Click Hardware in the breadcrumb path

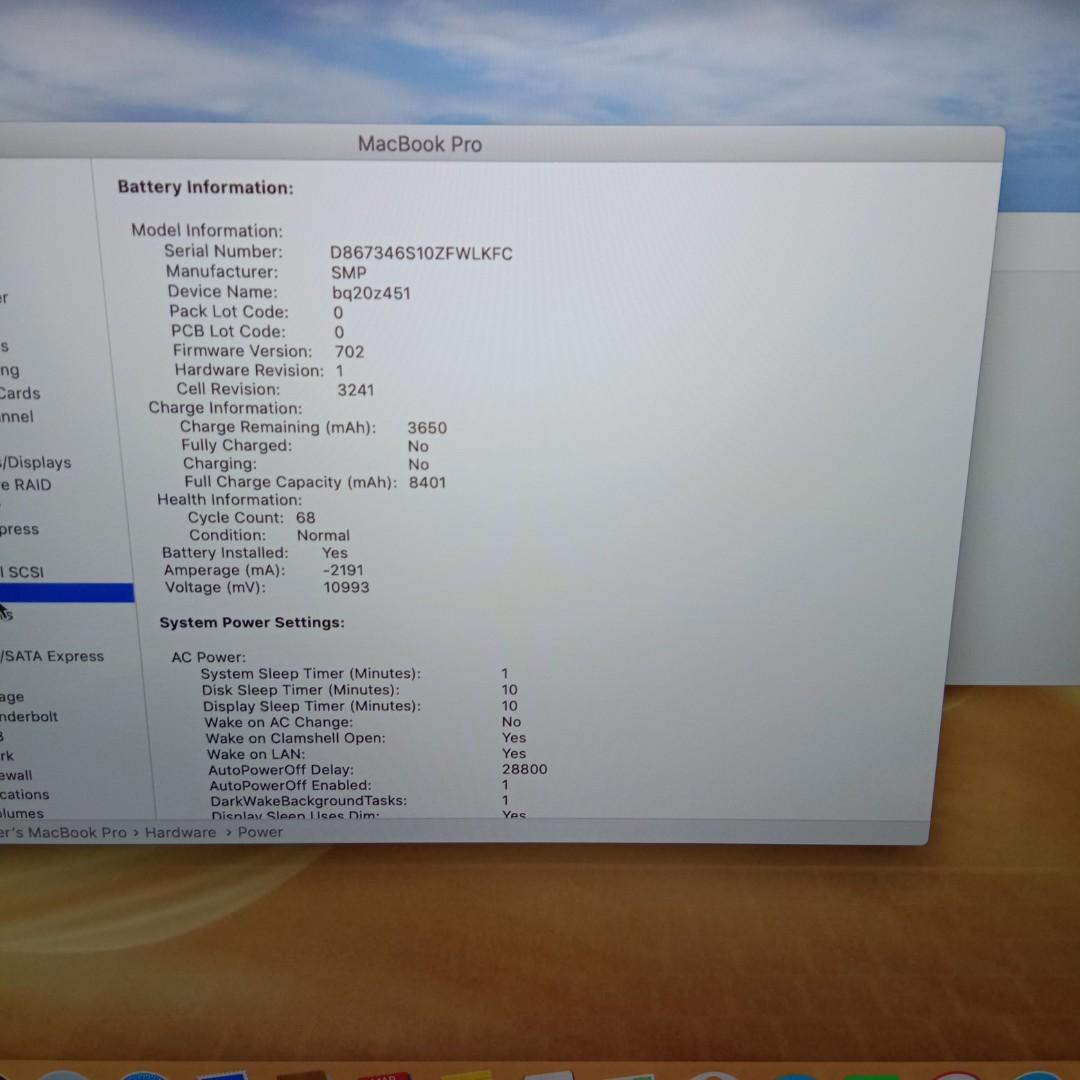180,832
